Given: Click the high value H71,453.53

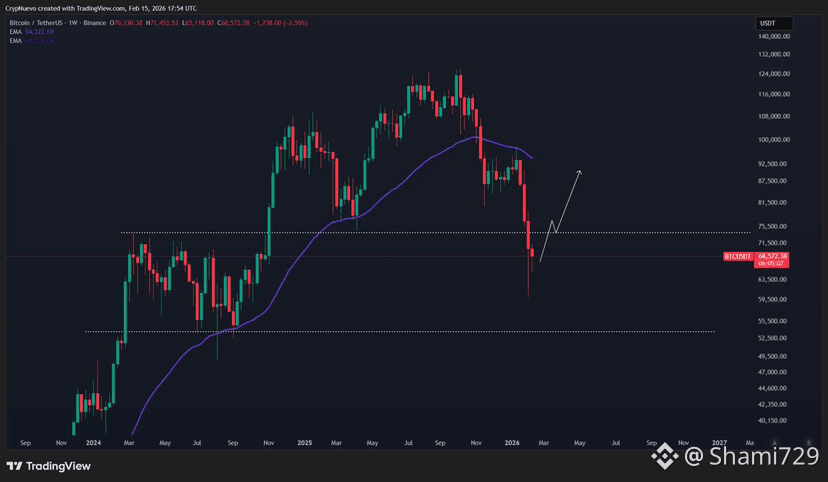Looking at the screenshot, I should 162,23.
